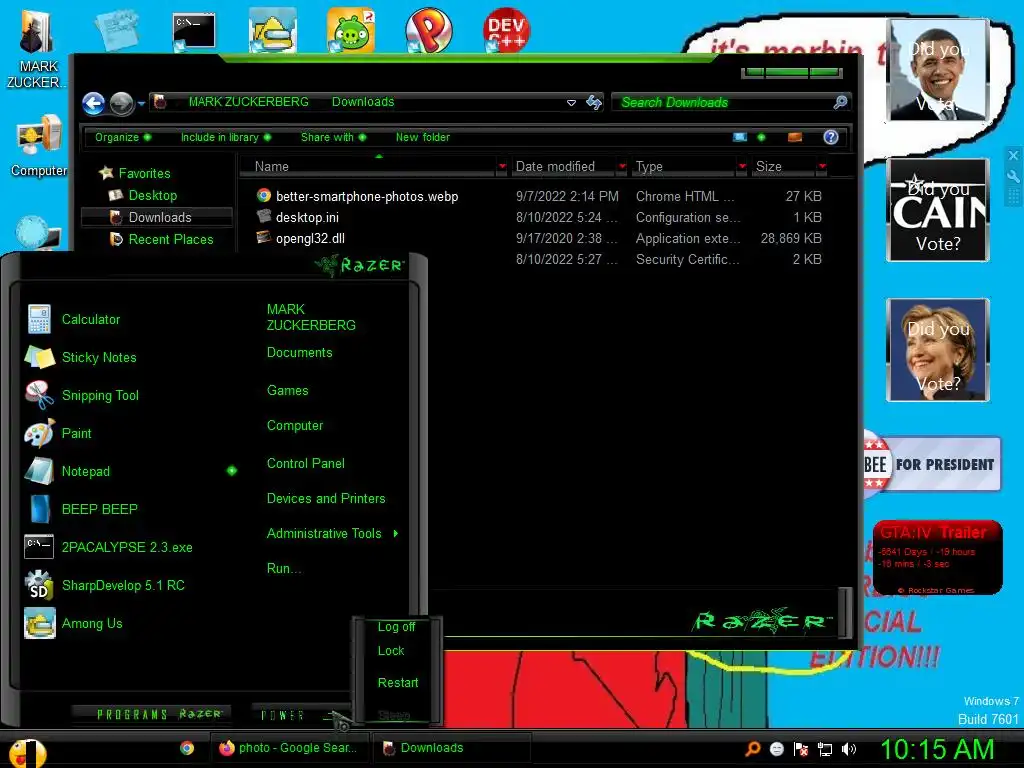Open the Date modified column filter dropdown
1024x768 pixels.
click(x=622, y=167)
